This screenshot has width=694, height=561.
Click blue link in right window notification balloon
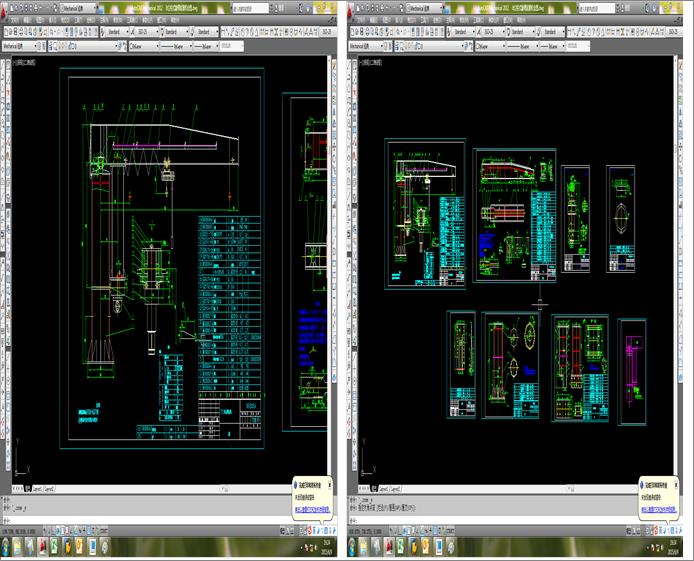click(x=659, y=510)
